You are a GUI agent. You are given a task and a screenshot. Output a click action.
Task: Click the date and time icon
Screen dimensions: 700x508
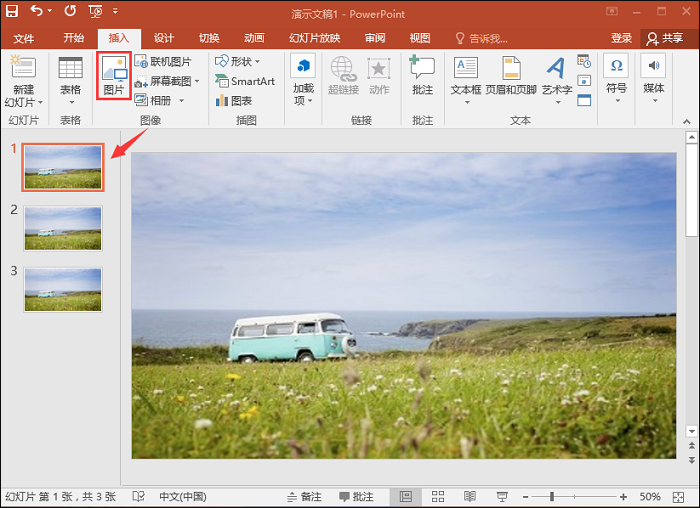pyautogui.click(x=584, y=61)
